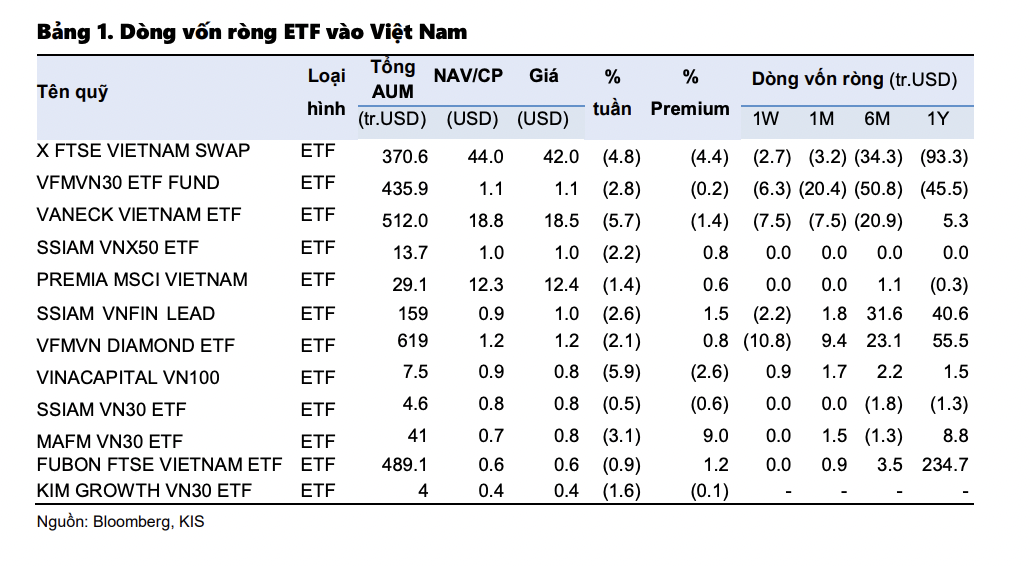Click the table title 'Bảng 1. Dòng vốn ròng ETF'
Image resolution: width=1030 pixels, height=566 pixels.
tap(252, 32)
